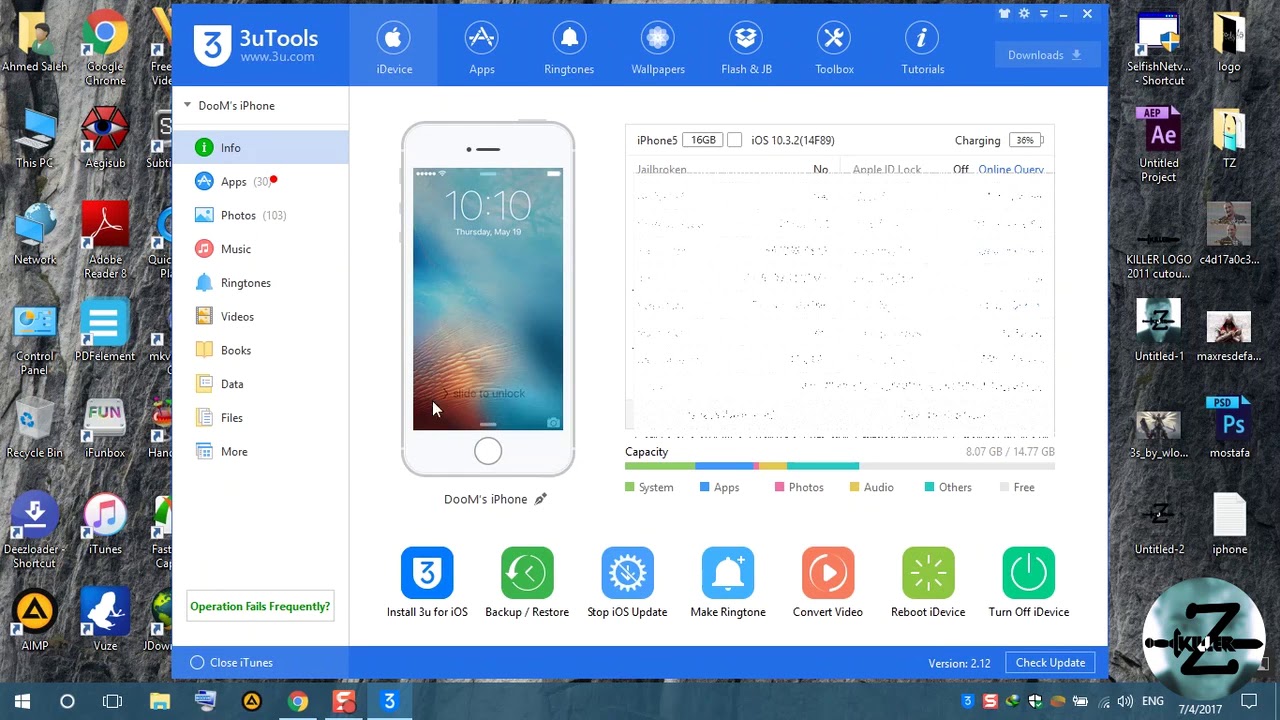Click the Others legend color swatch
The width and height of the screenshot is (1280, 720).
930,487
